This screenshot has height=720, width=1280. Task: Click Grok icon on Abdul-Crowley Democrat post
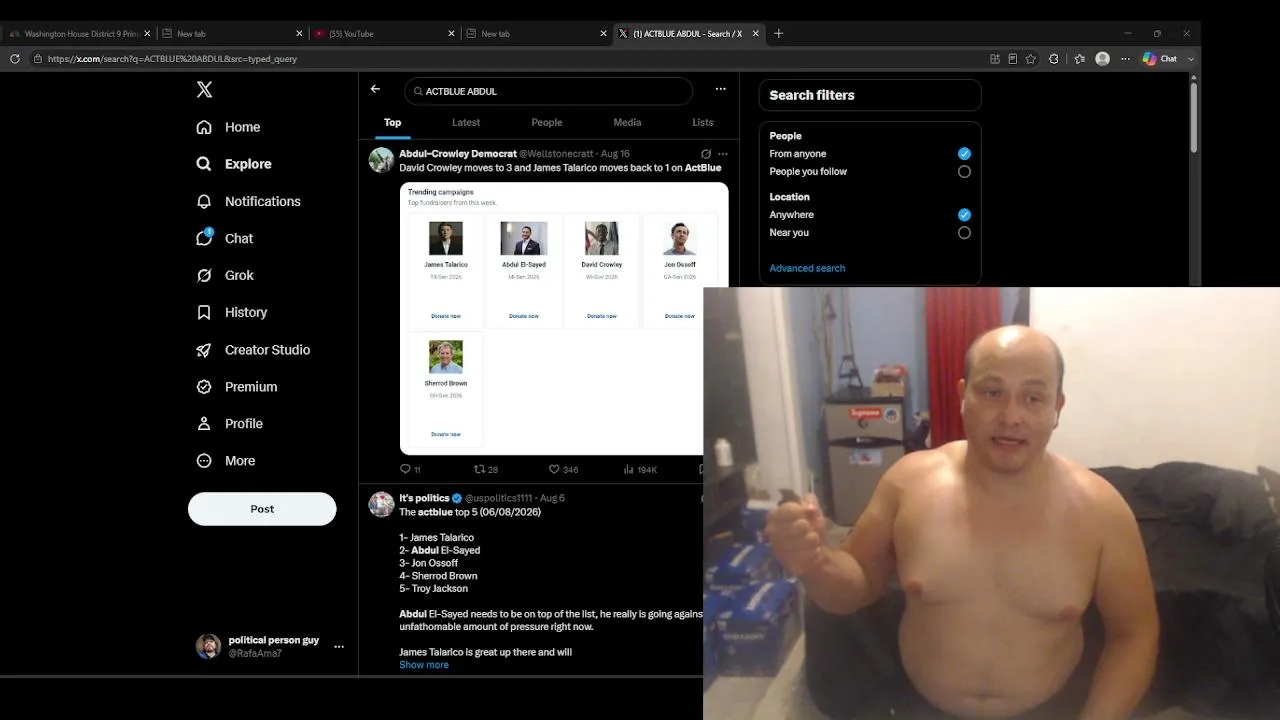coord(706,154)
